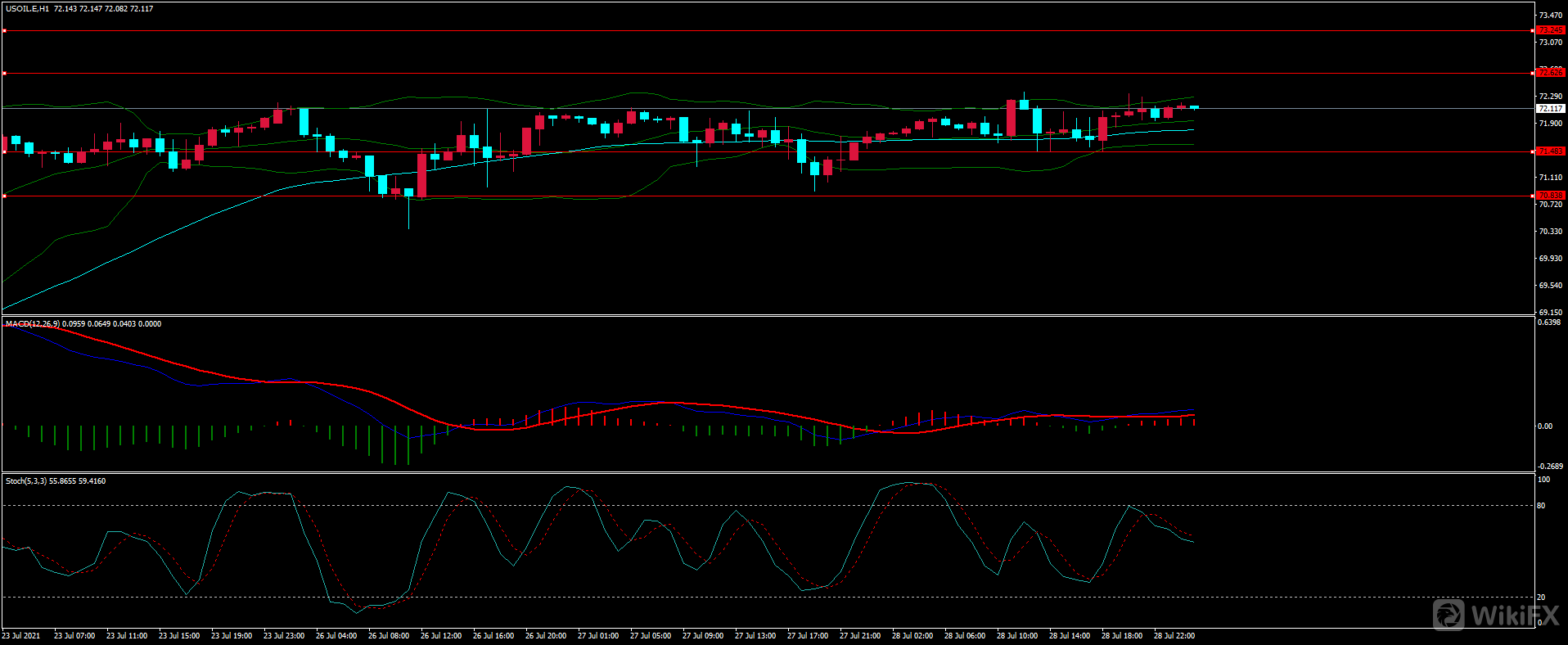Click the USOIL.E,H1 chart title text

(x=27, y=9)
